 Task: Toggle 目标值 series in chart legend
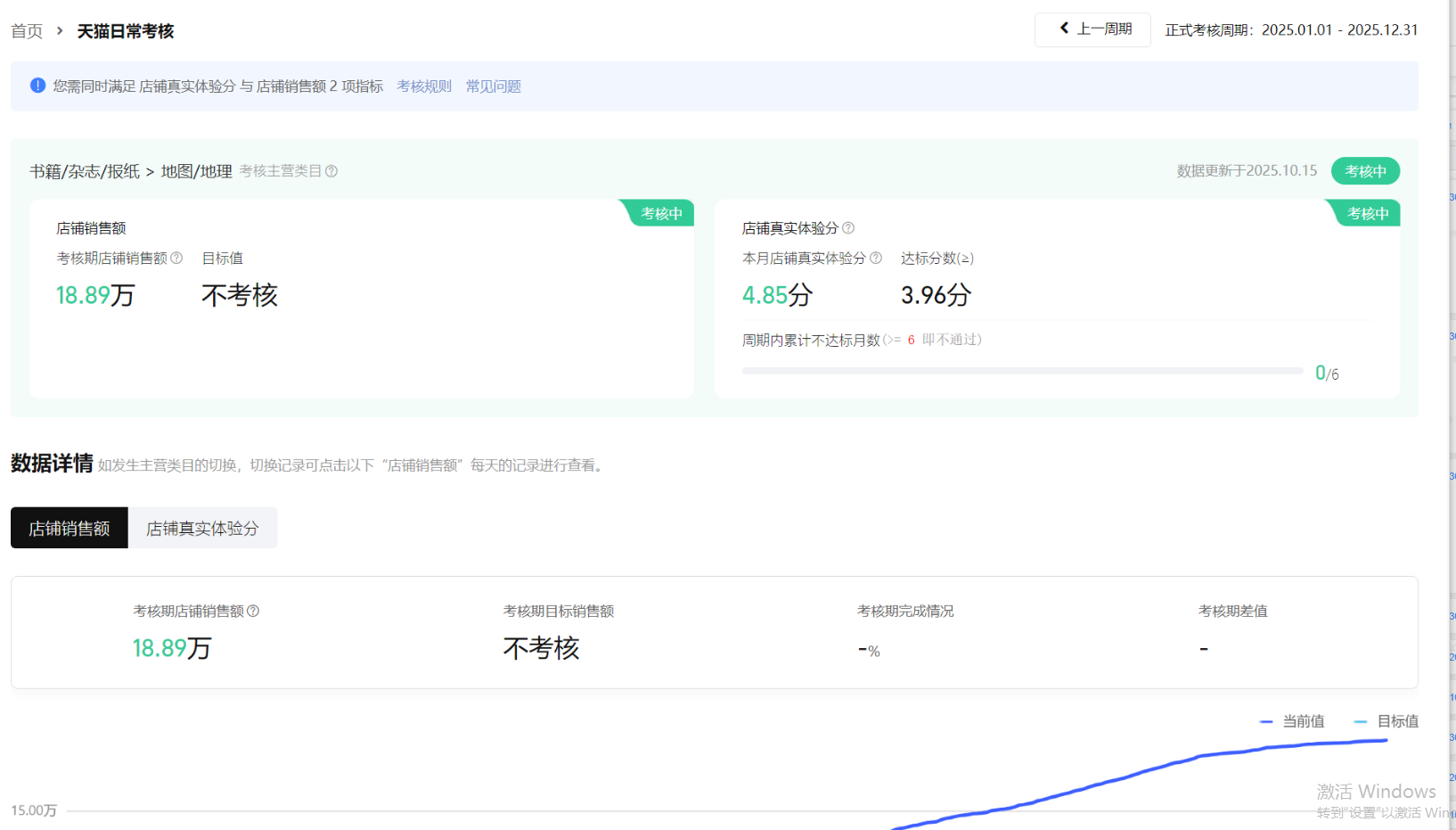coord(1386,721)
